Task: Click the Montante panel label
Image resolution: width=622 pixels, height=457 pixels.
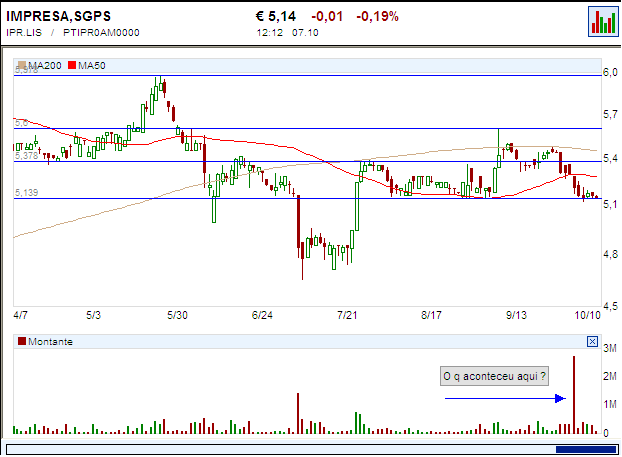Action: point(50,342)
